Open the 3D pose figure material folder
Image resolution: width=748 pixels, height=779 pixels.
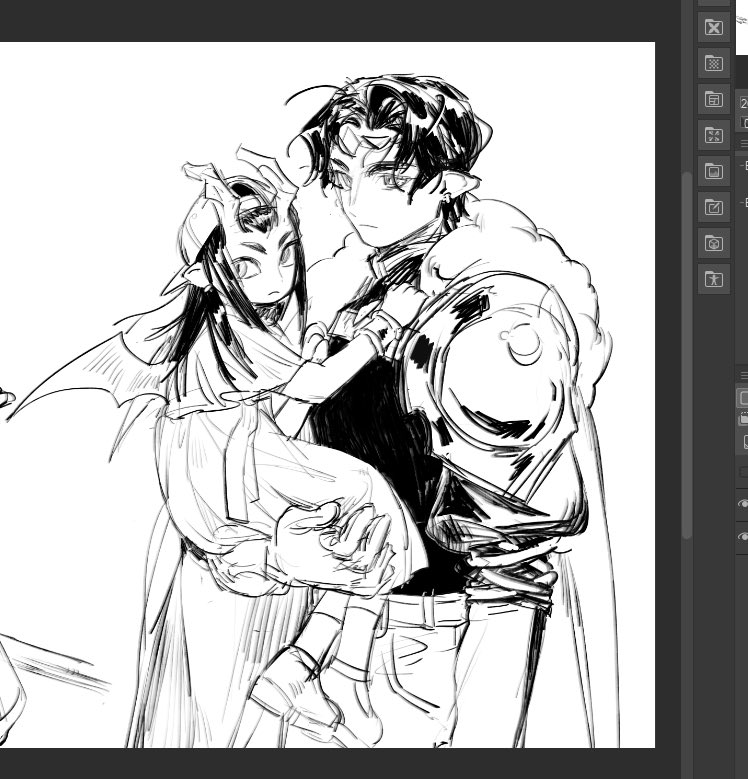point(714,279)
